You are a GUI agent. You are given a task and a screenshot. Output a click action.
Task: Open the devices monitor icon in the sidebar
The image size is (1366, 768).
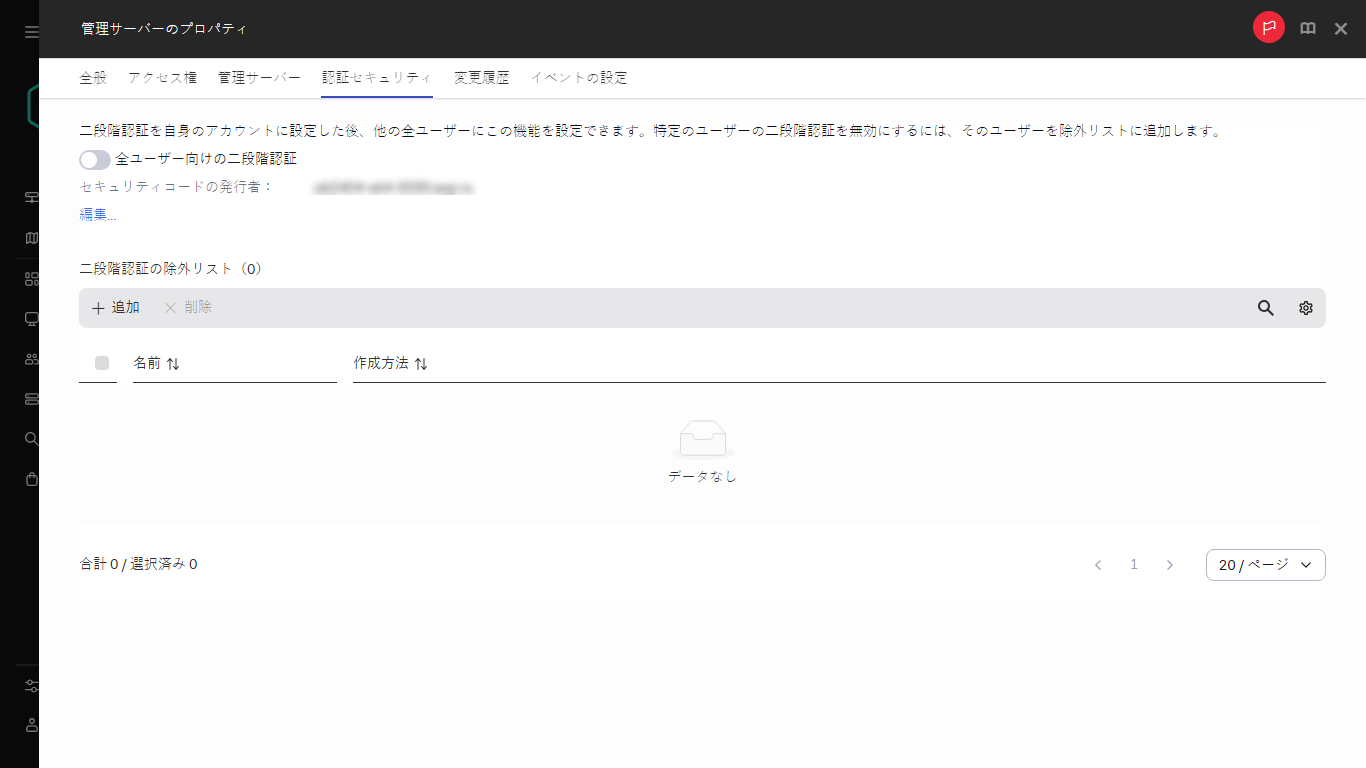[x=30, y=318]
